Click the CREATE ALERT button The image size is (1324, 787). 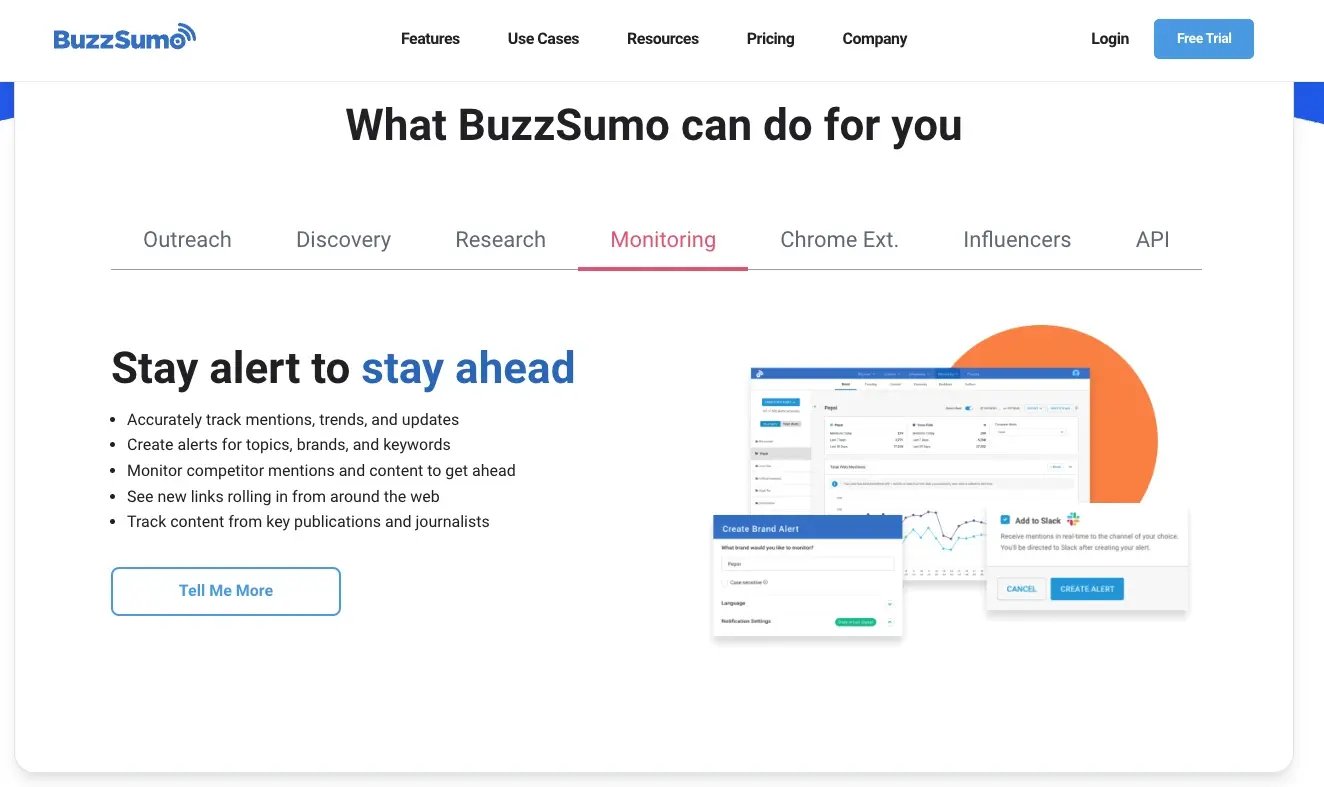coord(1087,589)
